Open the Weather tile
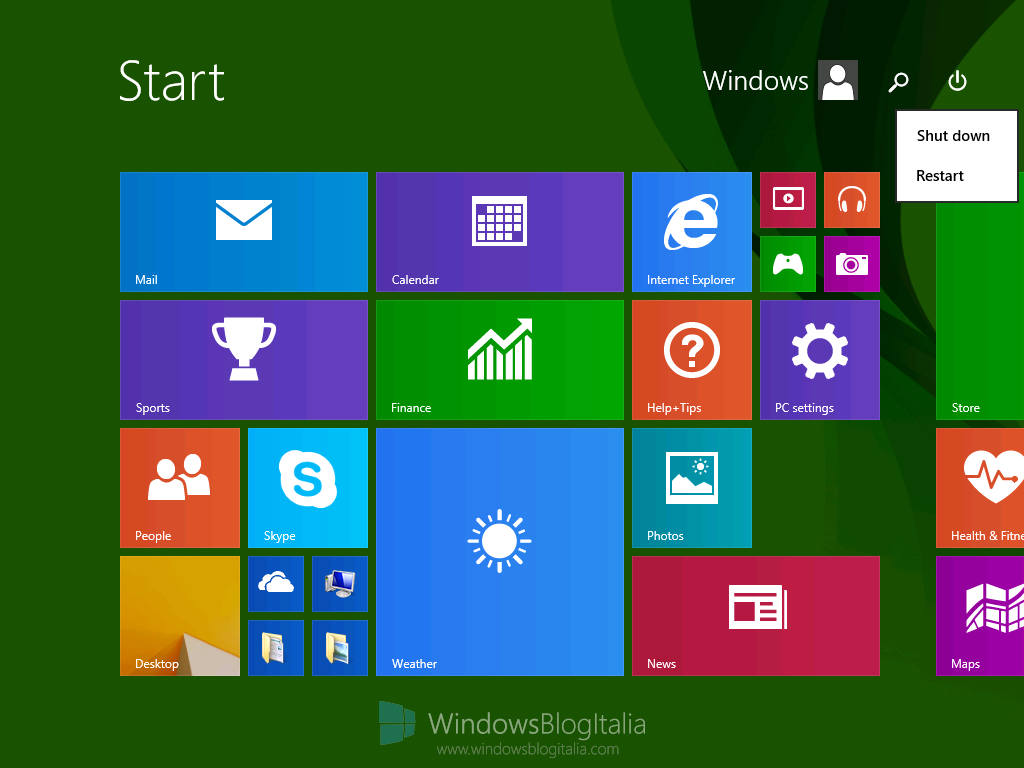The image size is (1024, 768). [x=500, y=552]
